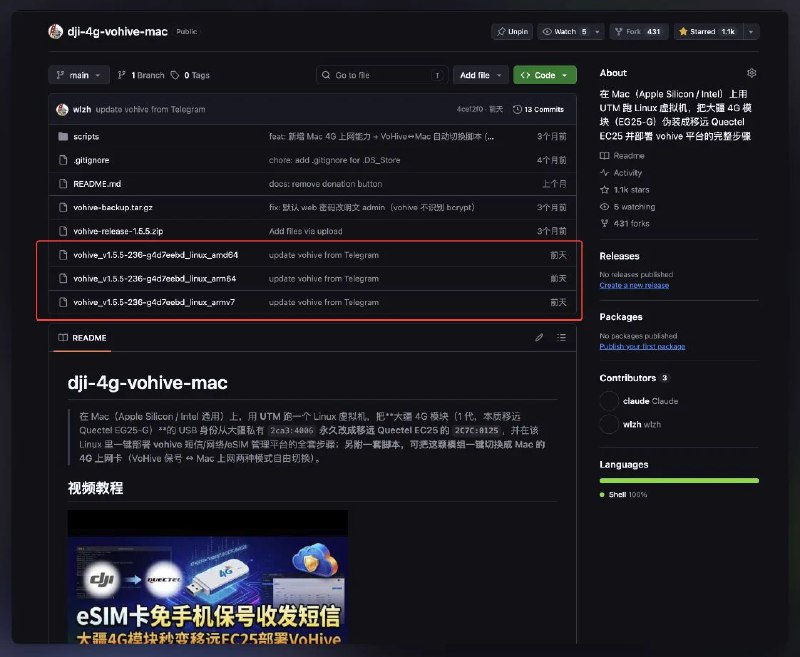Click the claude contributor avatar
The image size is (800, 657).
[x=609, y=401]
